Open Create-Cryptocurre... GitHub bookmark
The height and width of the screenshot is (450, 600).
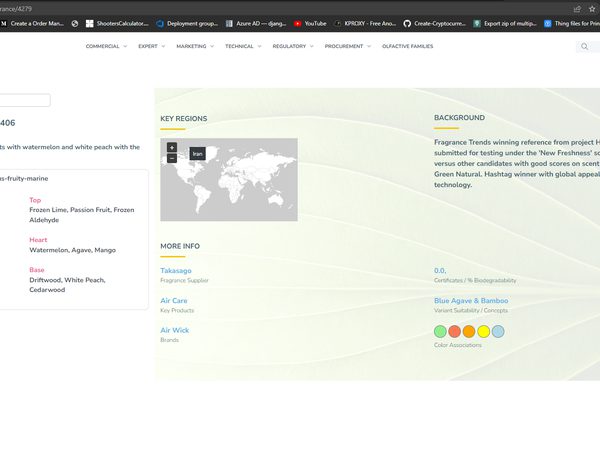pos(434,23)
